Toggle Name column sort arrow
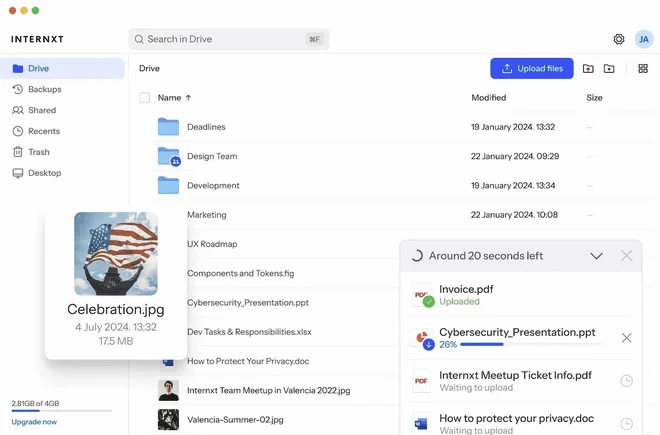Viewport: 660px width, 435px height. click(x=189, y=98)
